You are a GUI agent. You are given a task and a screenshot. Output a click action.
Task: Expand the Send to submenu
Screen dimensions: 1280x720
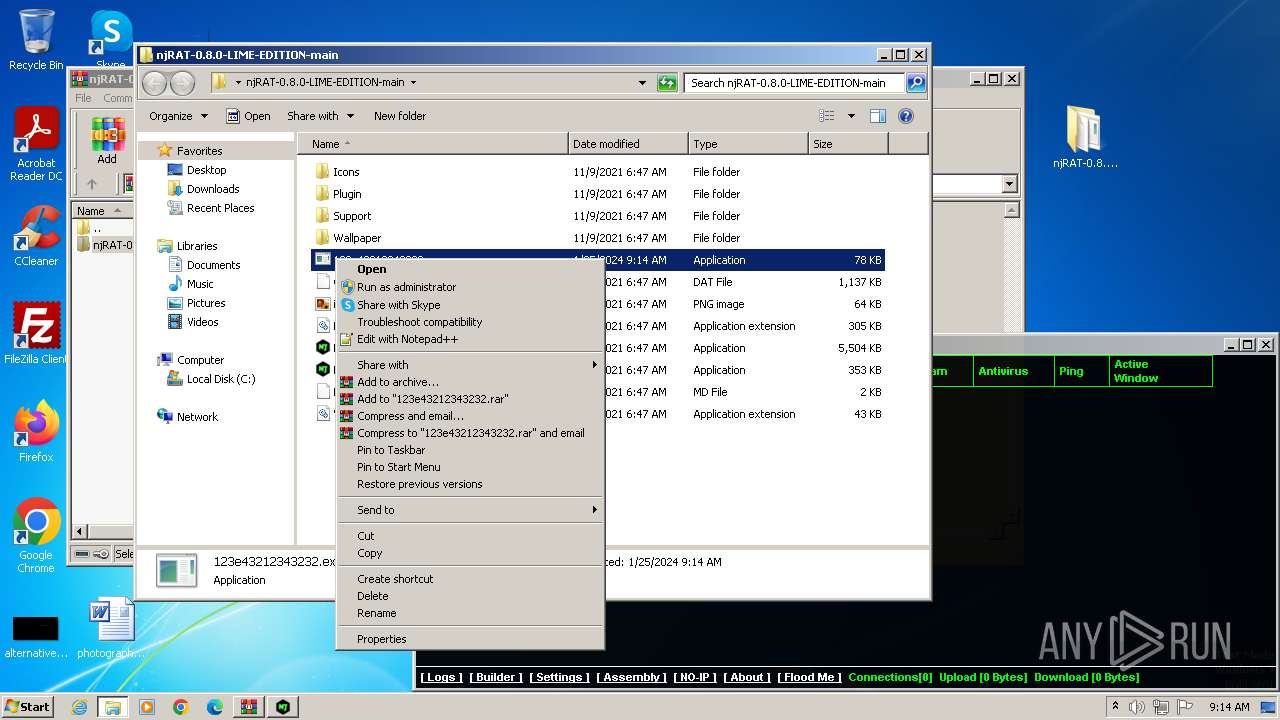click(470, 510)
